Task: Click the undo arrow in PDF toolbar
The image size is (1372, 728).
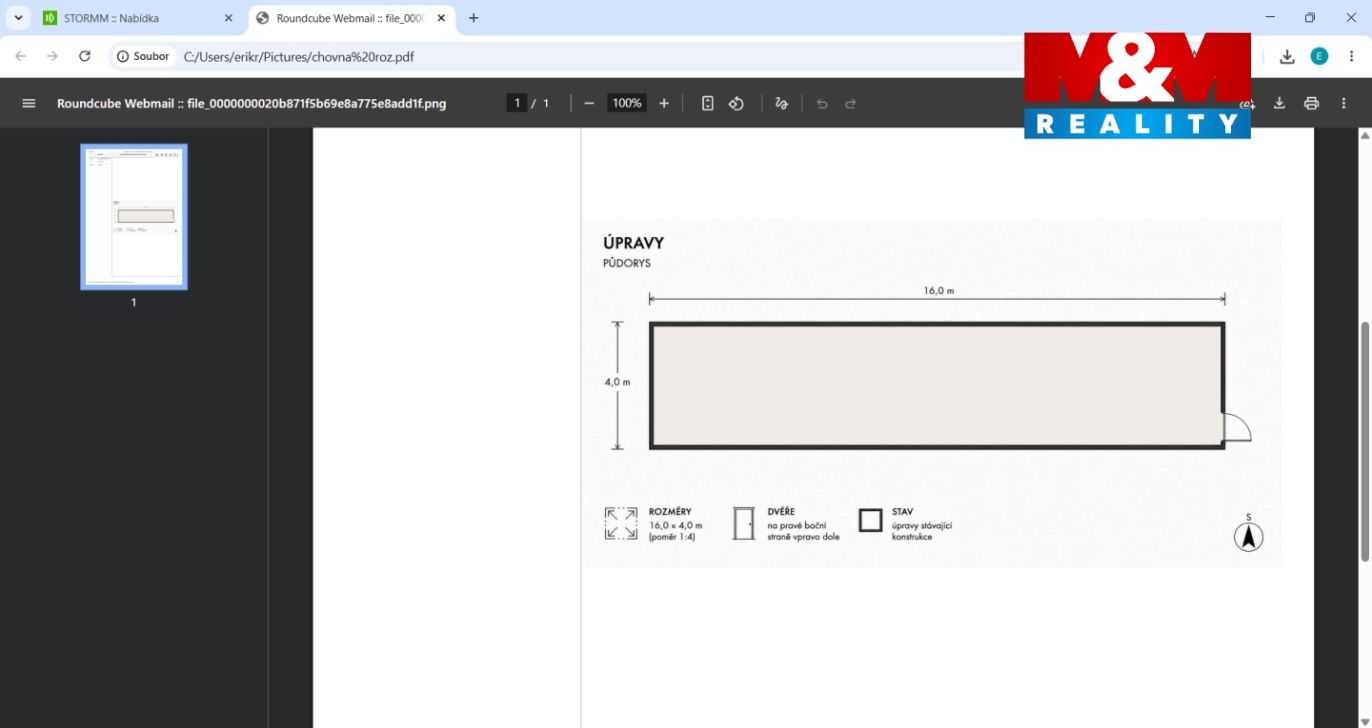Action: pyautogui.click(x=822, y=103)
